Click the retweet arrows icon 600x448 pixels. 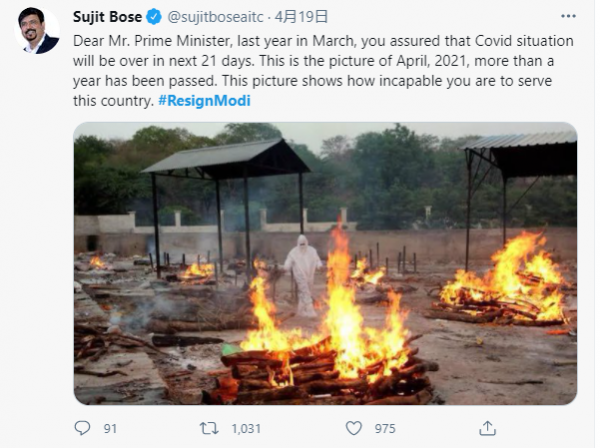pos(208,427)
